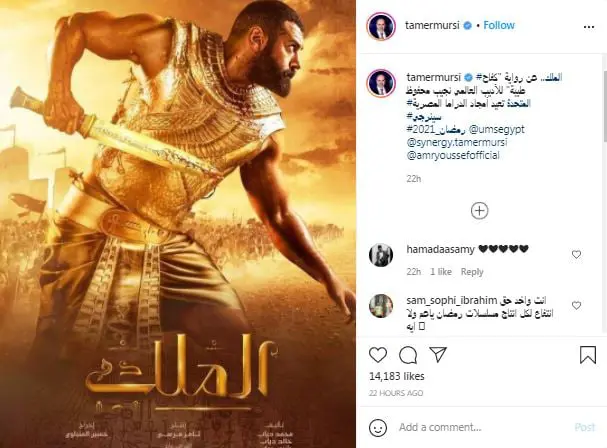Like sam_sophi_ibrahim's comment heart
The image size is (607, 448).
pyautogui.click(x=576, y=306)
